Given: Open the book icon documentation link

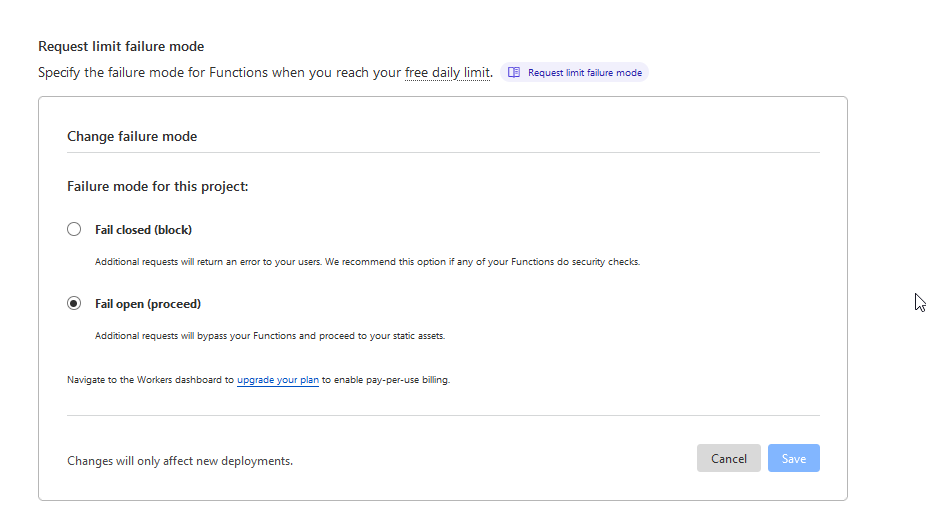Looking at the screenshot, I should (514, 73).
